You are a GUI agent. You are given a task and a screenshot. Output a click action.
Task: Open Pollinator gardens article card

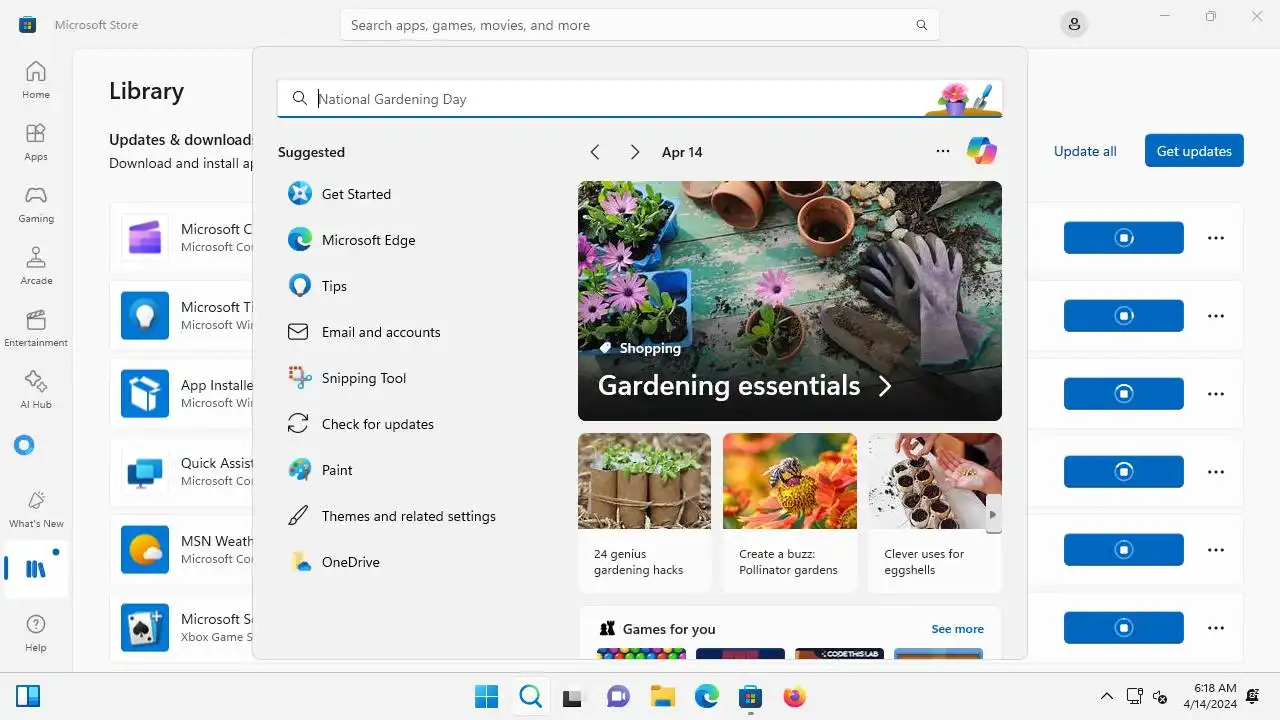coord(790,513)
